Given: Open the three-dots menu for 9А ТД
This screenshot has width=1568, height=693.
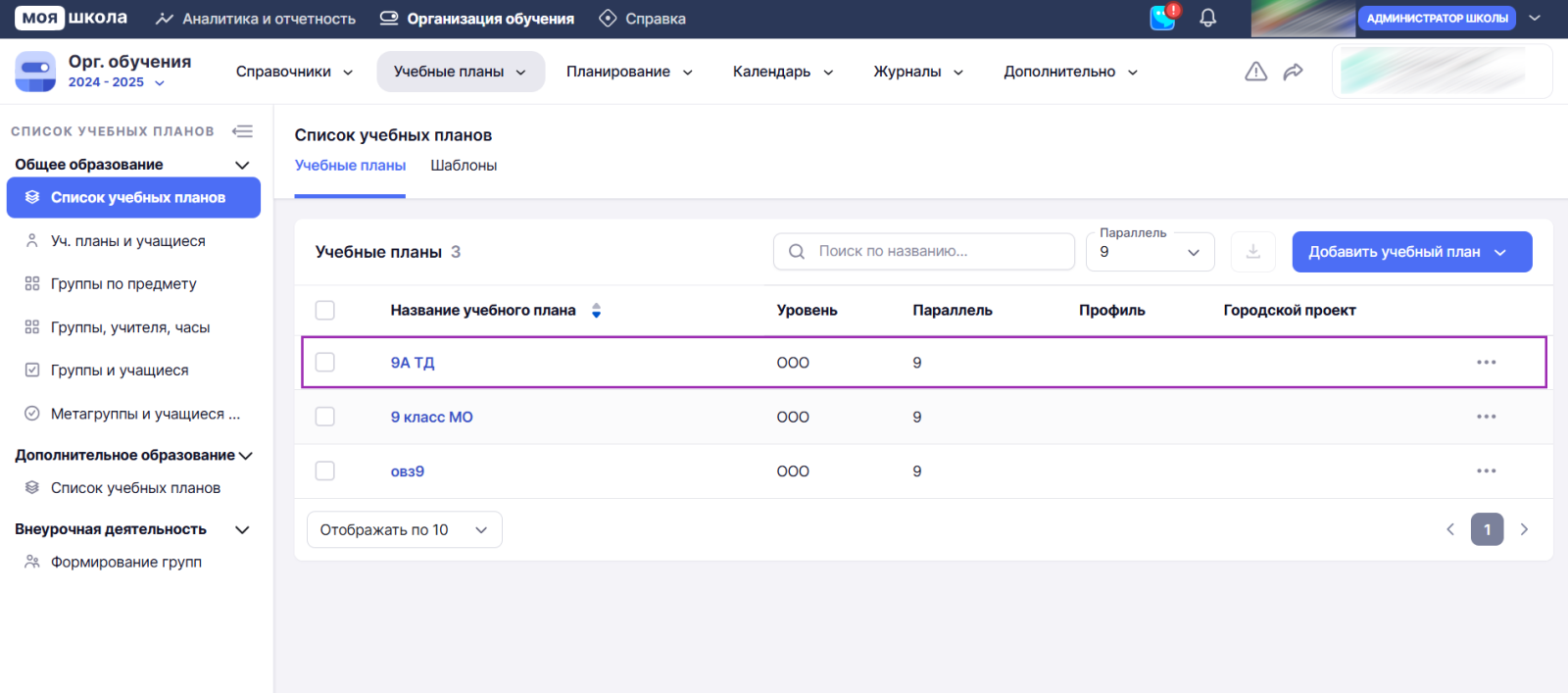Looking at the screenshot, I should (1486, 363).
